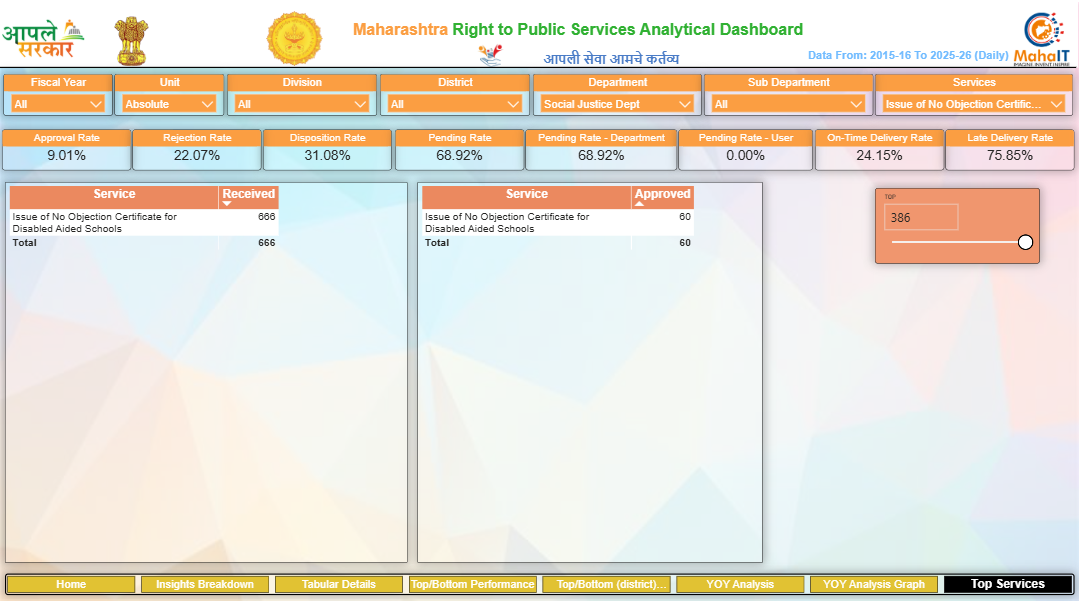The width and height of the screenshot is (1086, 601).
Task: Open the Division filter dropdown
Action: (x=302, y=104)
